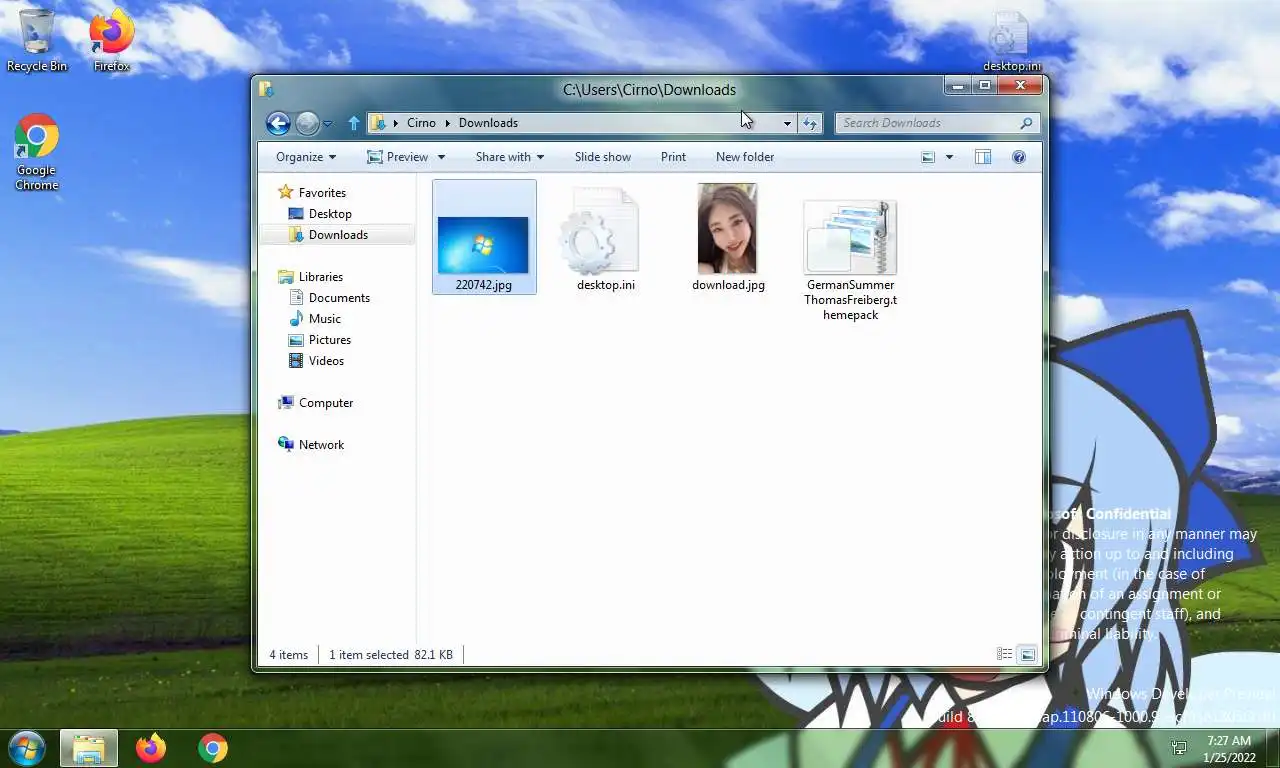Select the GermanSummer themepack file icon
The height and width of the screenshot is (768, 1280).
coord(850,236)
